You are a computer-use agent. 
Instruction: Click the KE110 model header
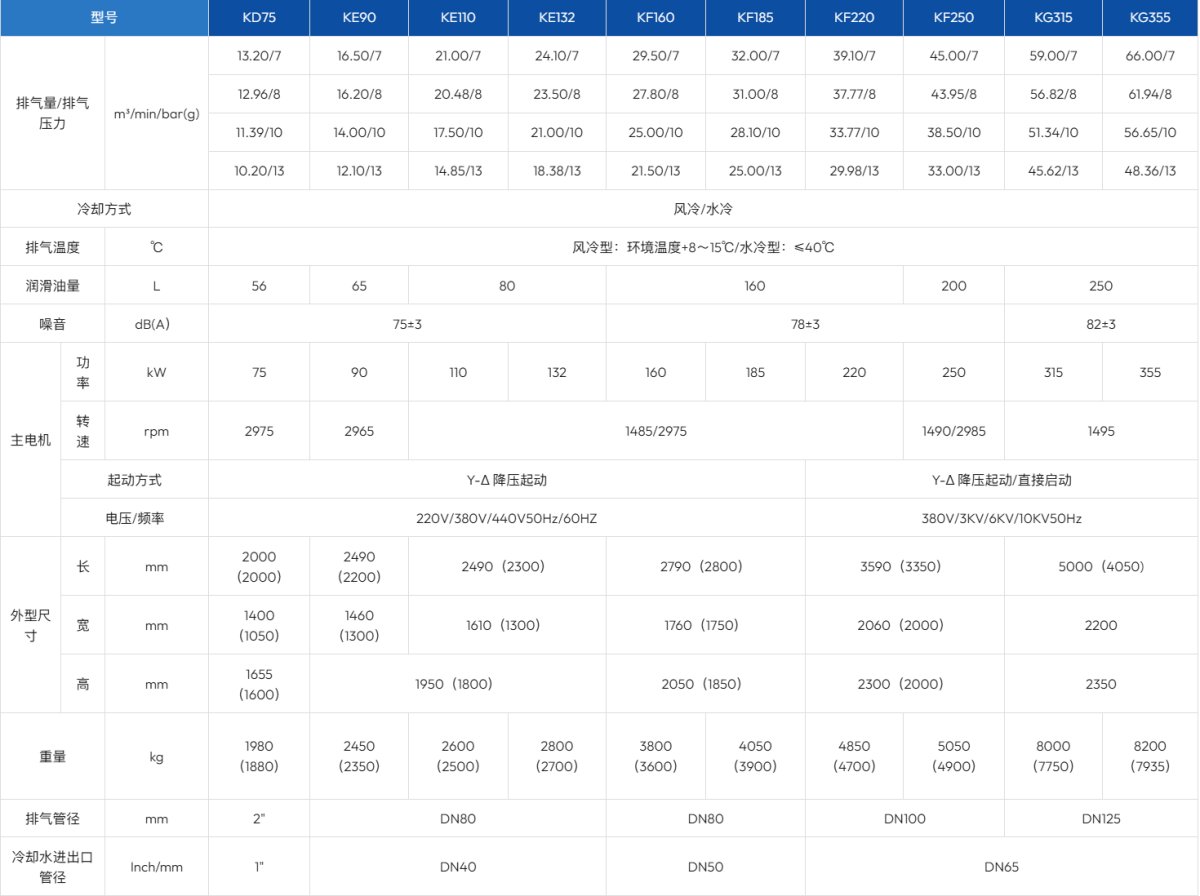click(x=457, y=17)
